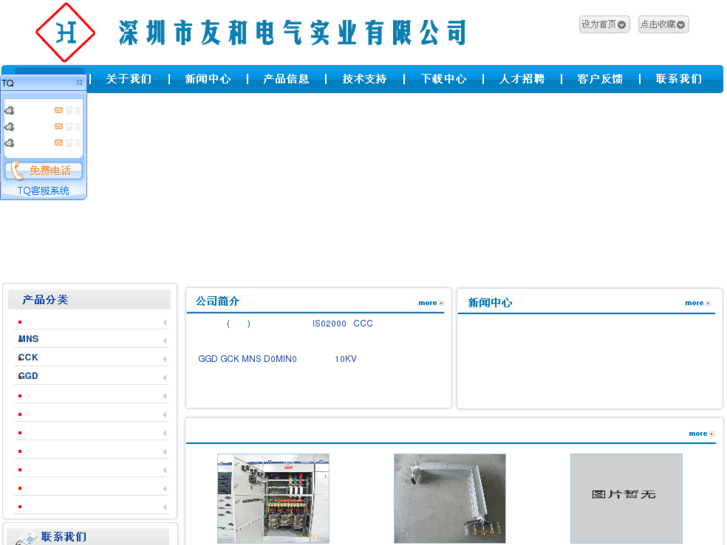Click the topmost orange message envelope icon
The image size is (727, 545).
pyautogui.click(x=58, y=110)
